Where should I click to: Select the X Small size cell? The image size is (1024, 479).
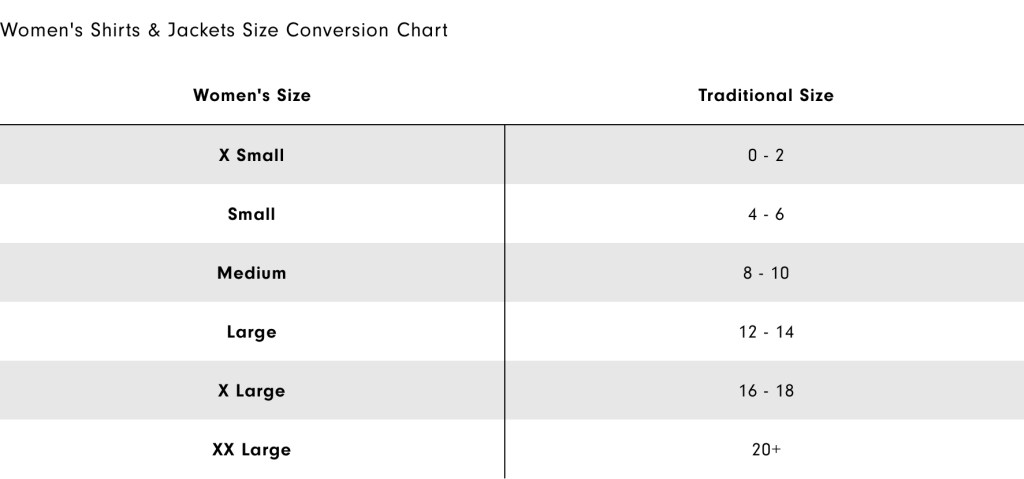pos(252,155)
